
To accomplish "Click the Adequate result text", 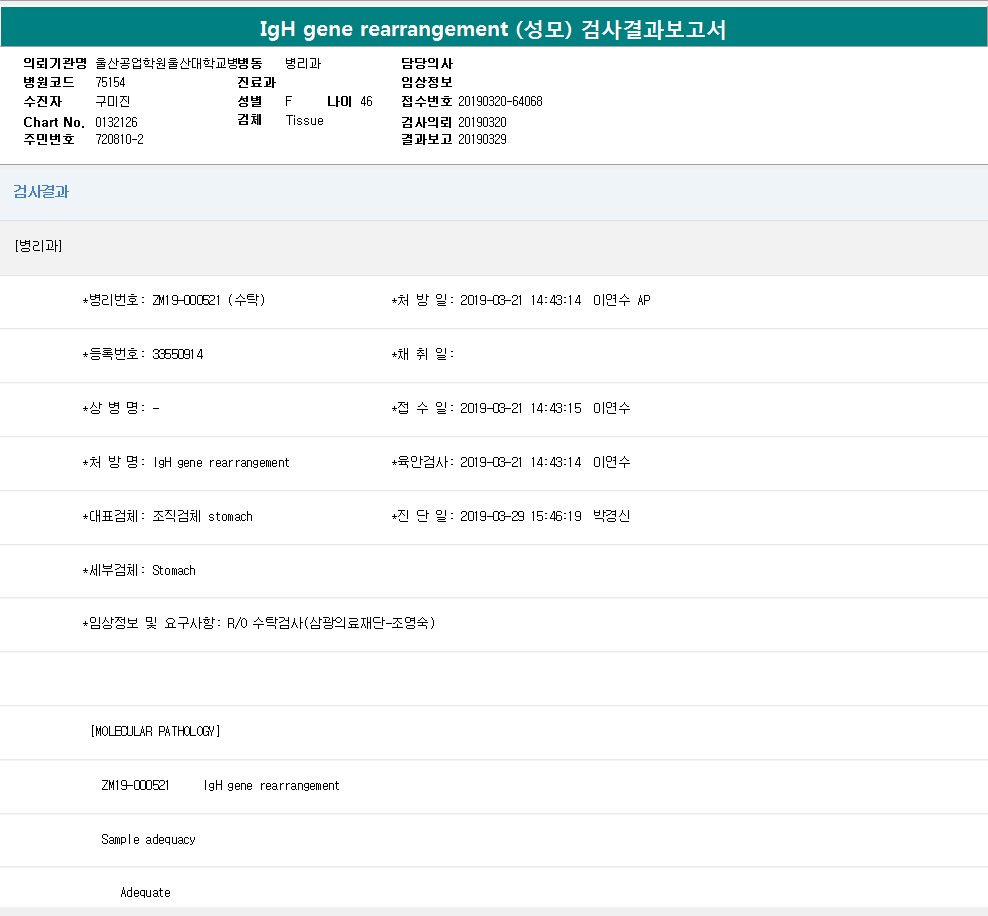I will pyautogui.click(x=145, y=892).
